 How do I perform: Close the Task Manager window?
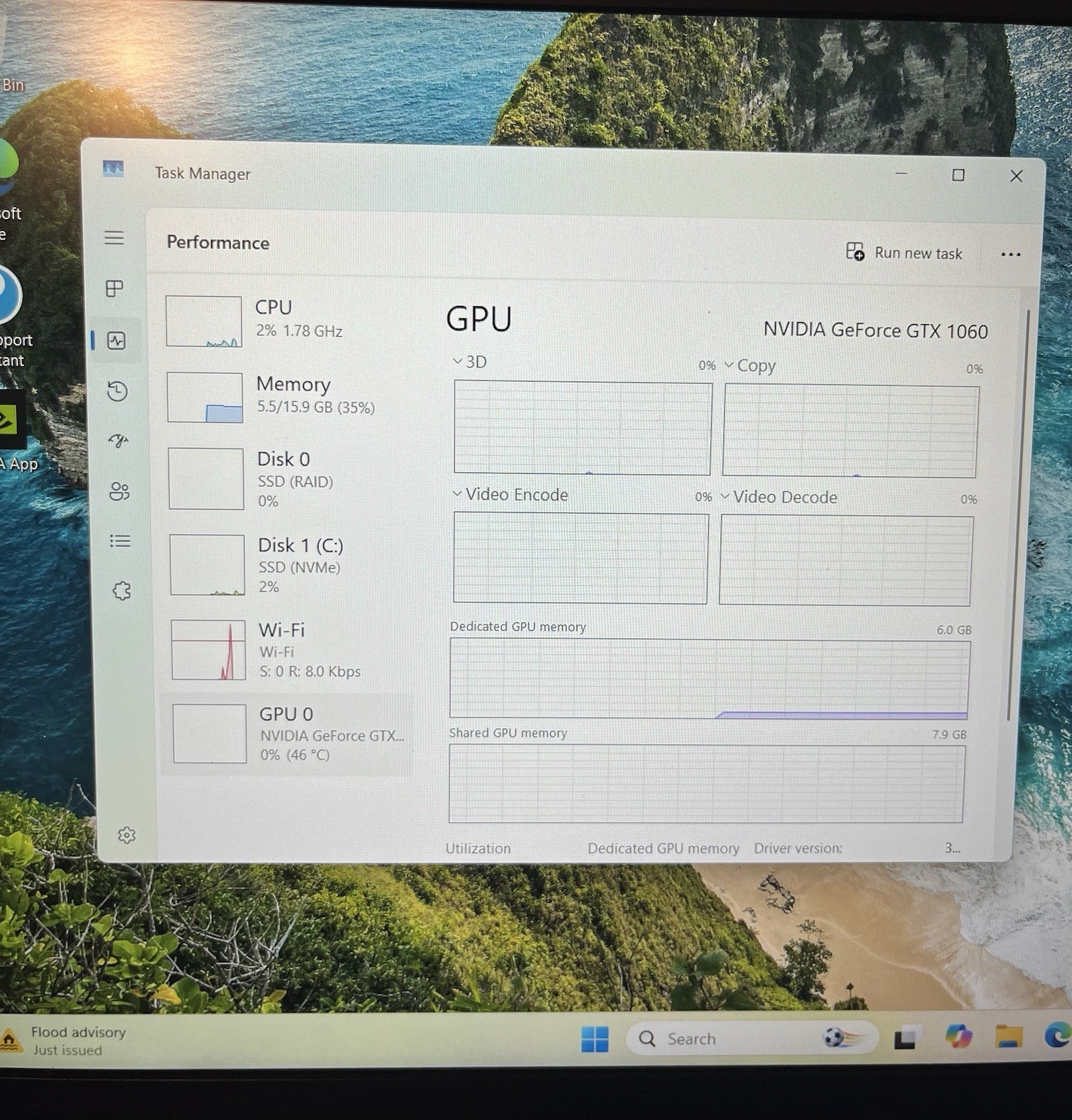tap(1016, 176)
